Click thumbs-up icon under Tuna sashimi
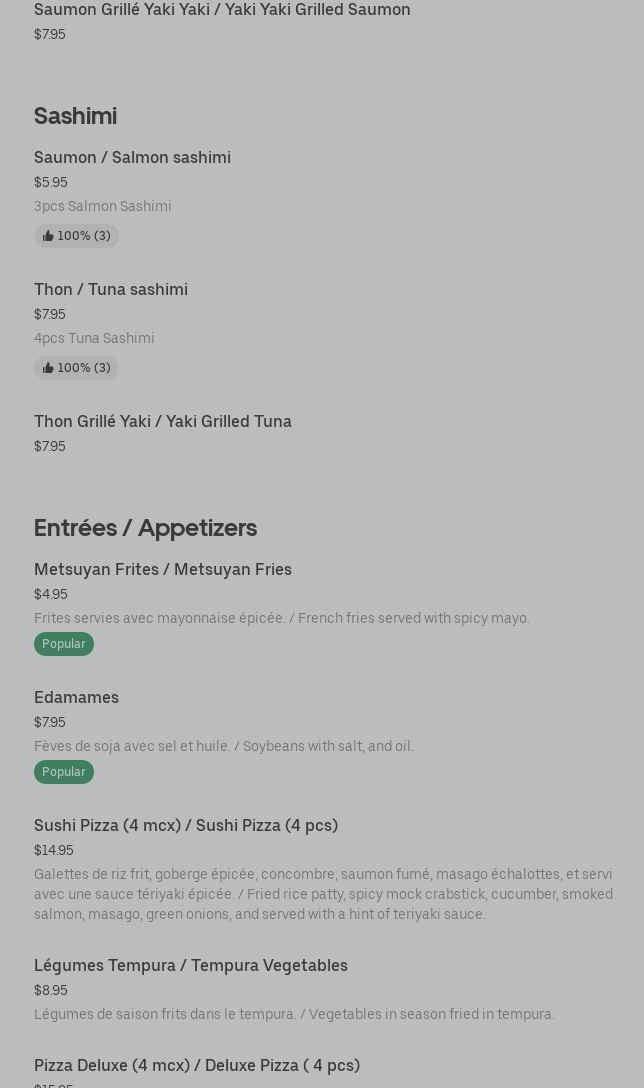 pyautogui.click(x=48, y=368)
